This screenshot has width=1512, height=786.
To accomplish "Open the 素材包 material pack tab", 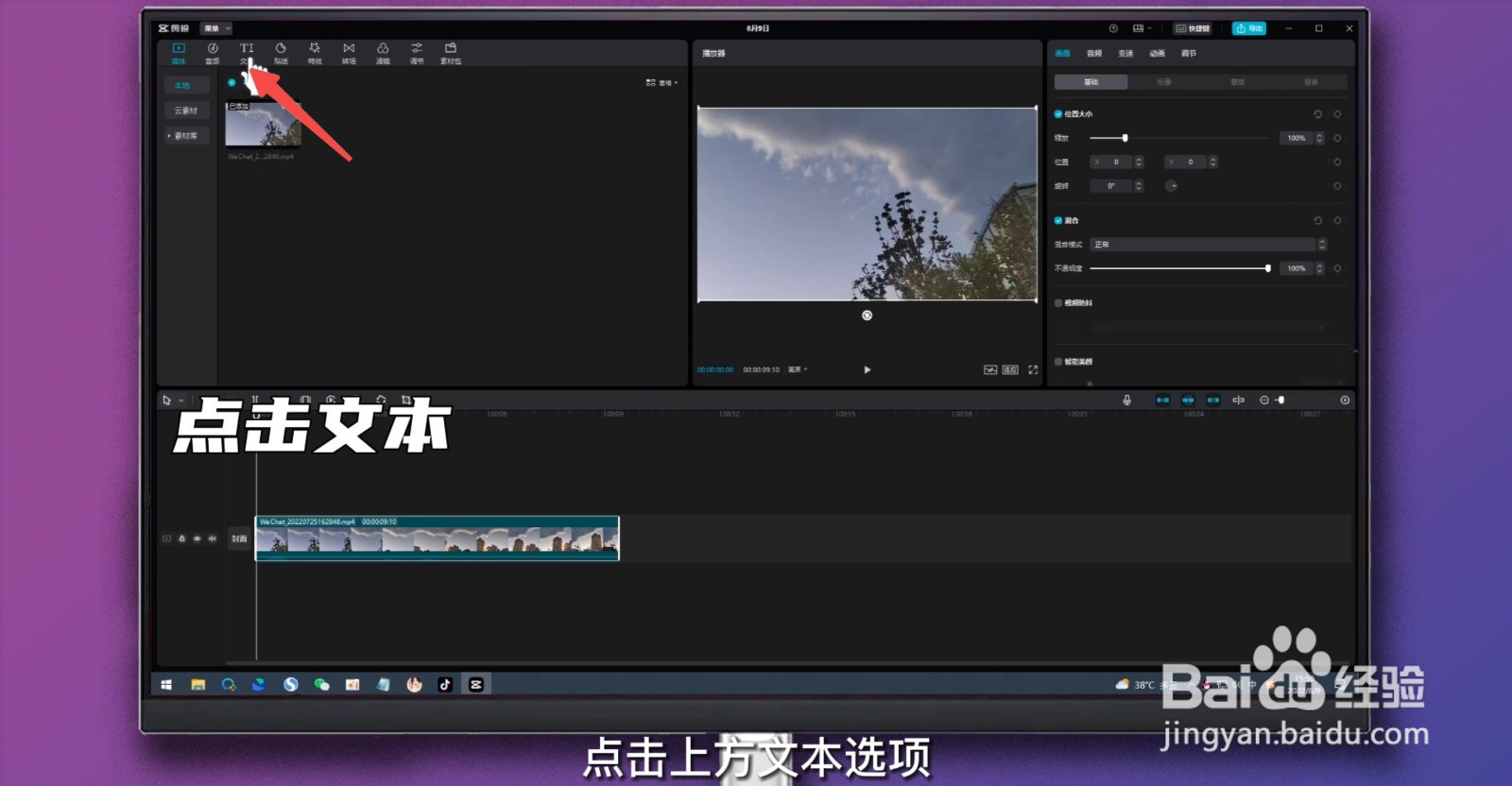I will [x=451, y=53].
